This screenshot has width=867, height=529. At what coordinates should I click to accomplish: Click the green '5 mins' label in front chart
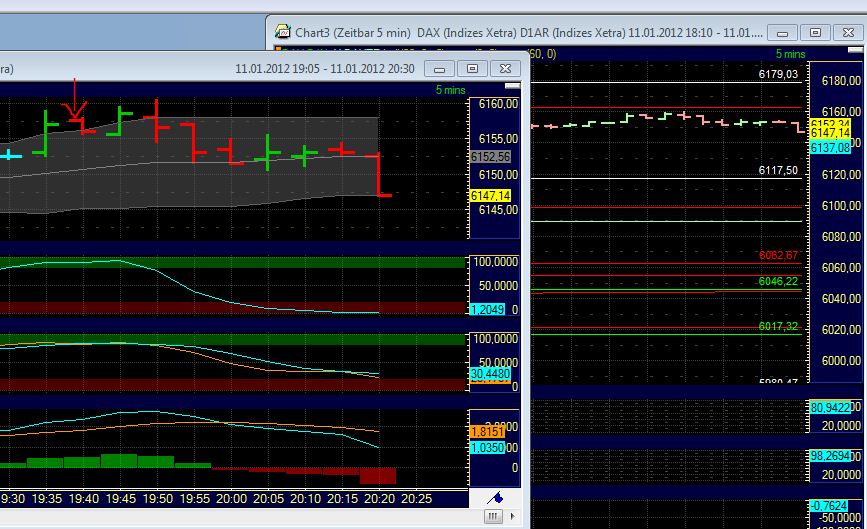click(450, 90)
